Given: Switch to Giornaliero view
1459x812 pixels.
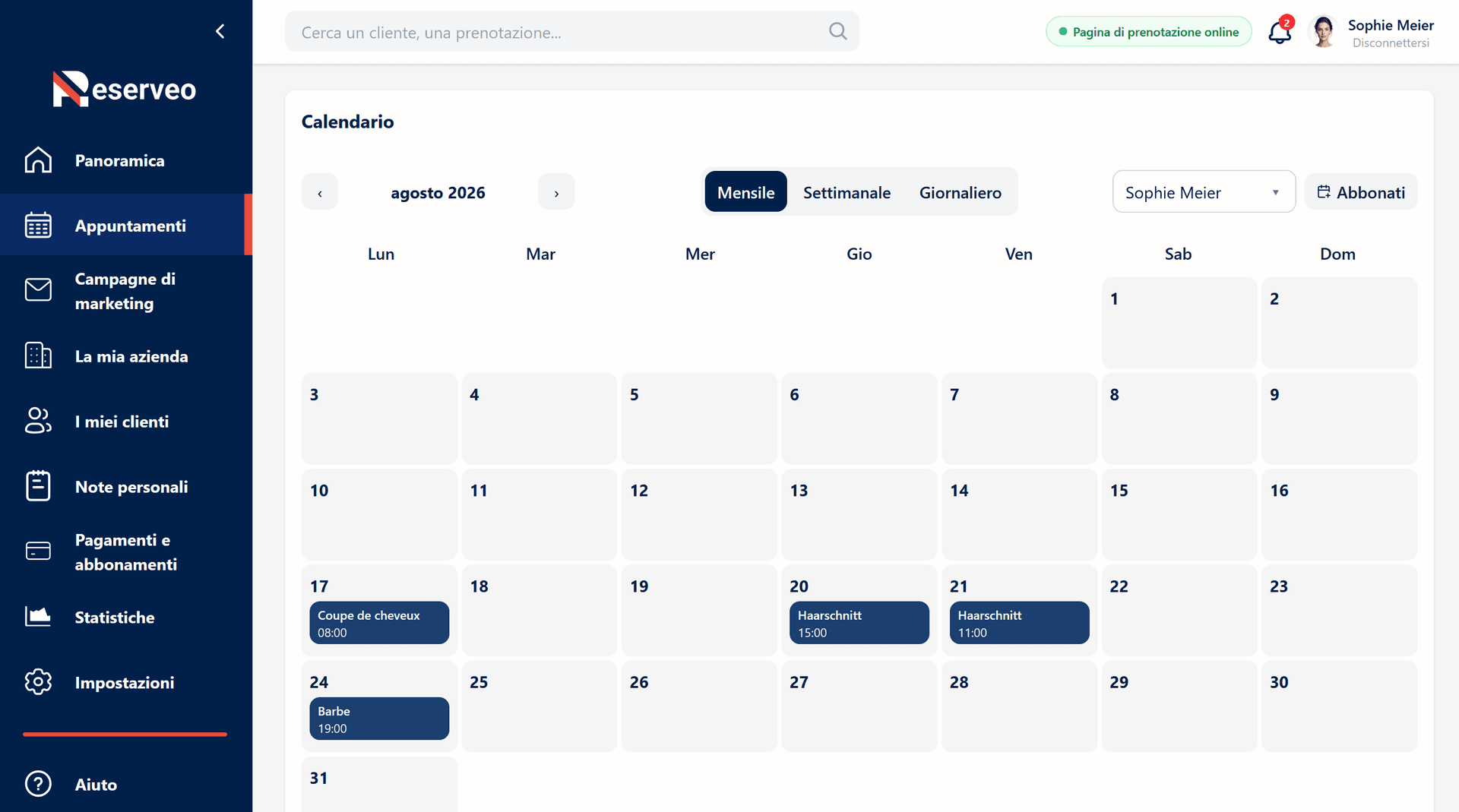Looking at the screenshot, I should tap(960, 192).
